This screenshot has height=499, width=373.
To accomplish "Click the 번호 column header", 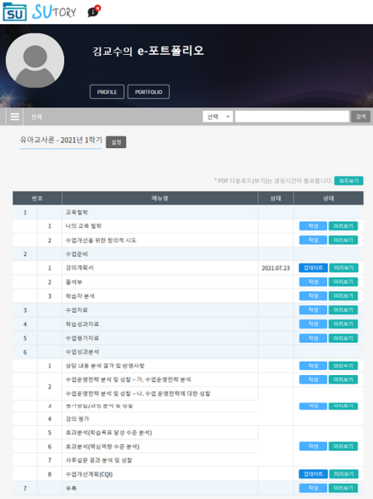I will click(37, 198).
